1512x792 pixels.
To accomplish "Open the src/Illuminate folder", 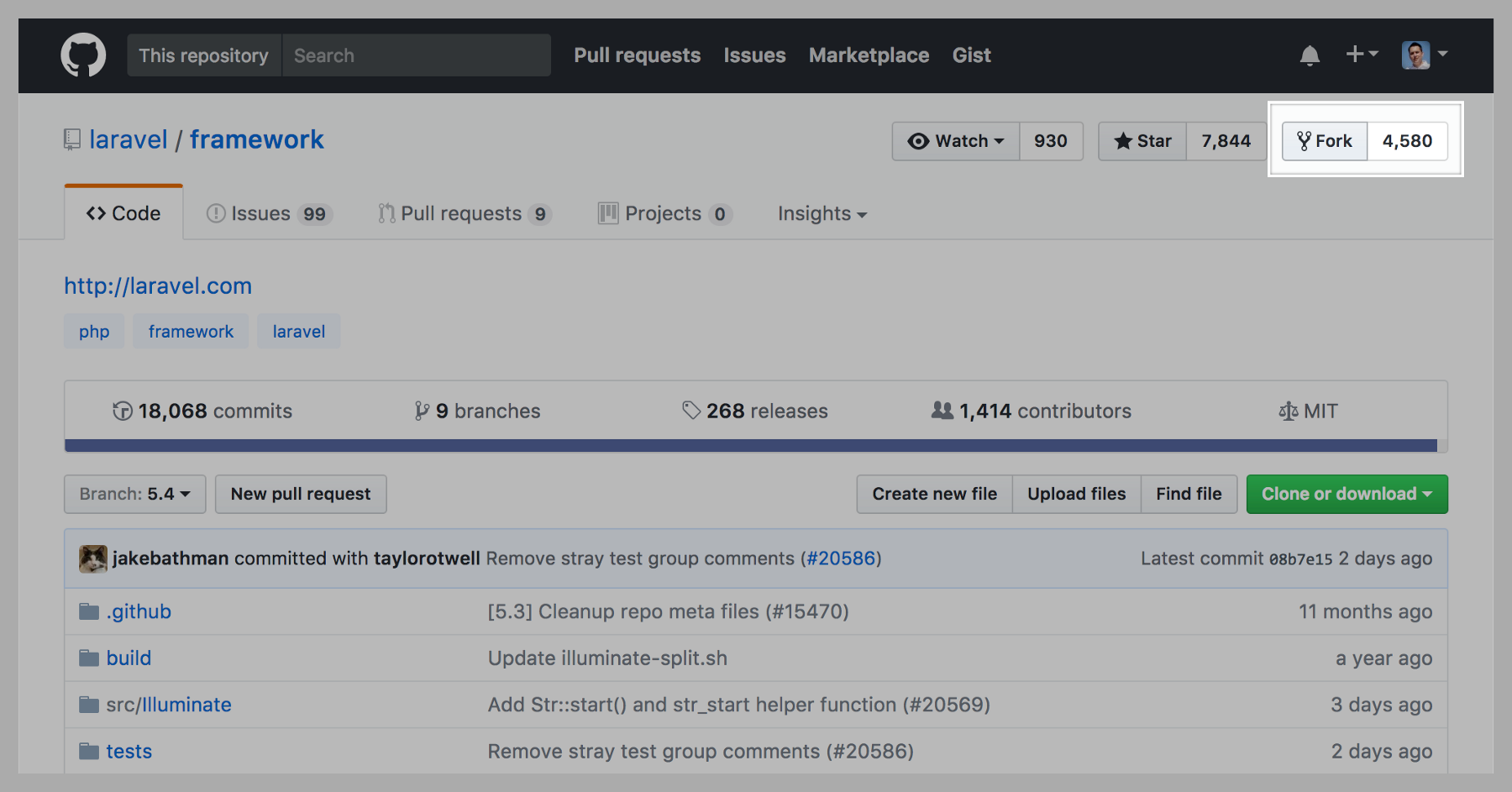I will [x=169, y=705].
